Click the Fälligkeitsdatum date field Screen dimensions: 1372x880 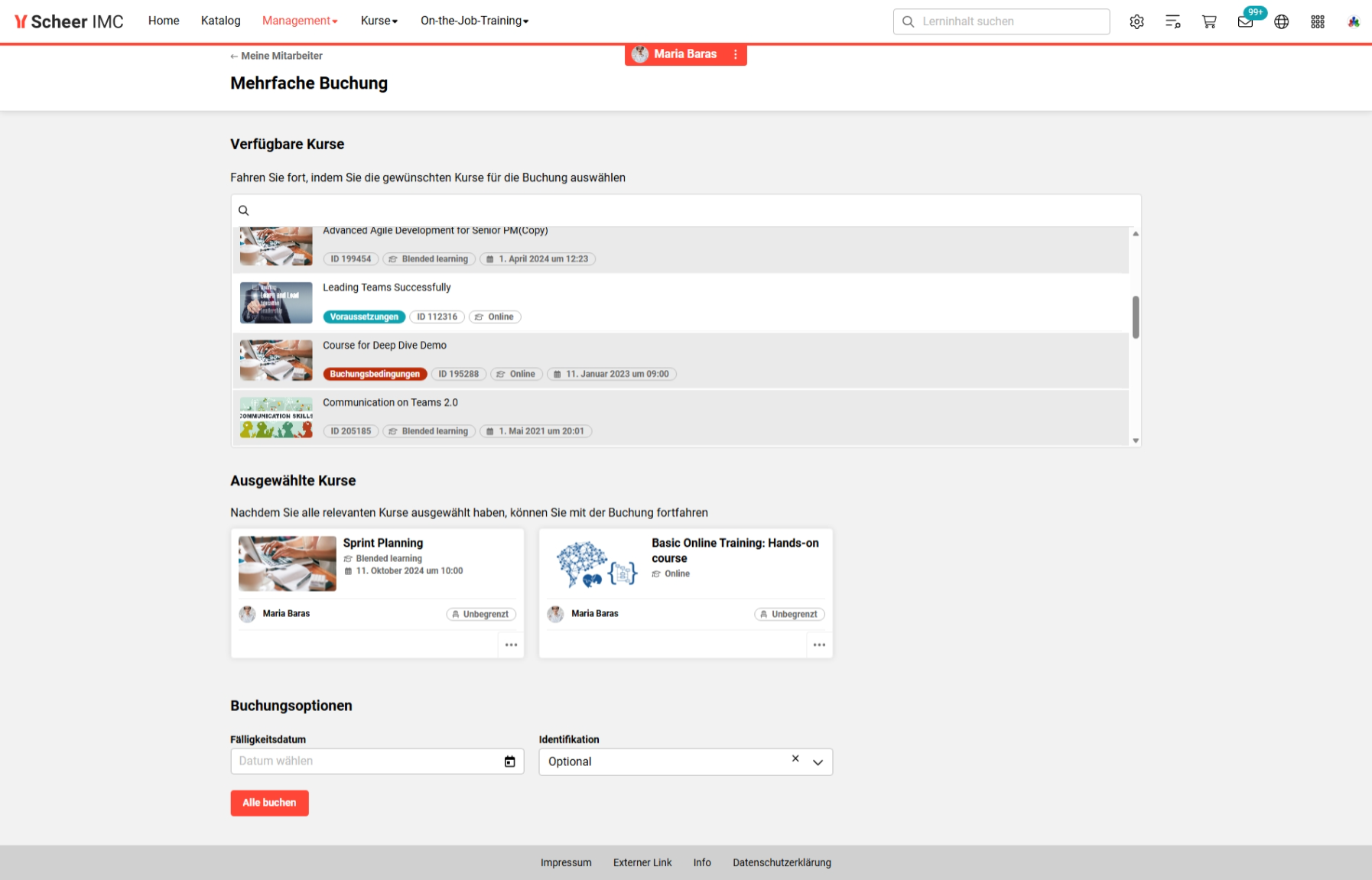click(377, 761)
